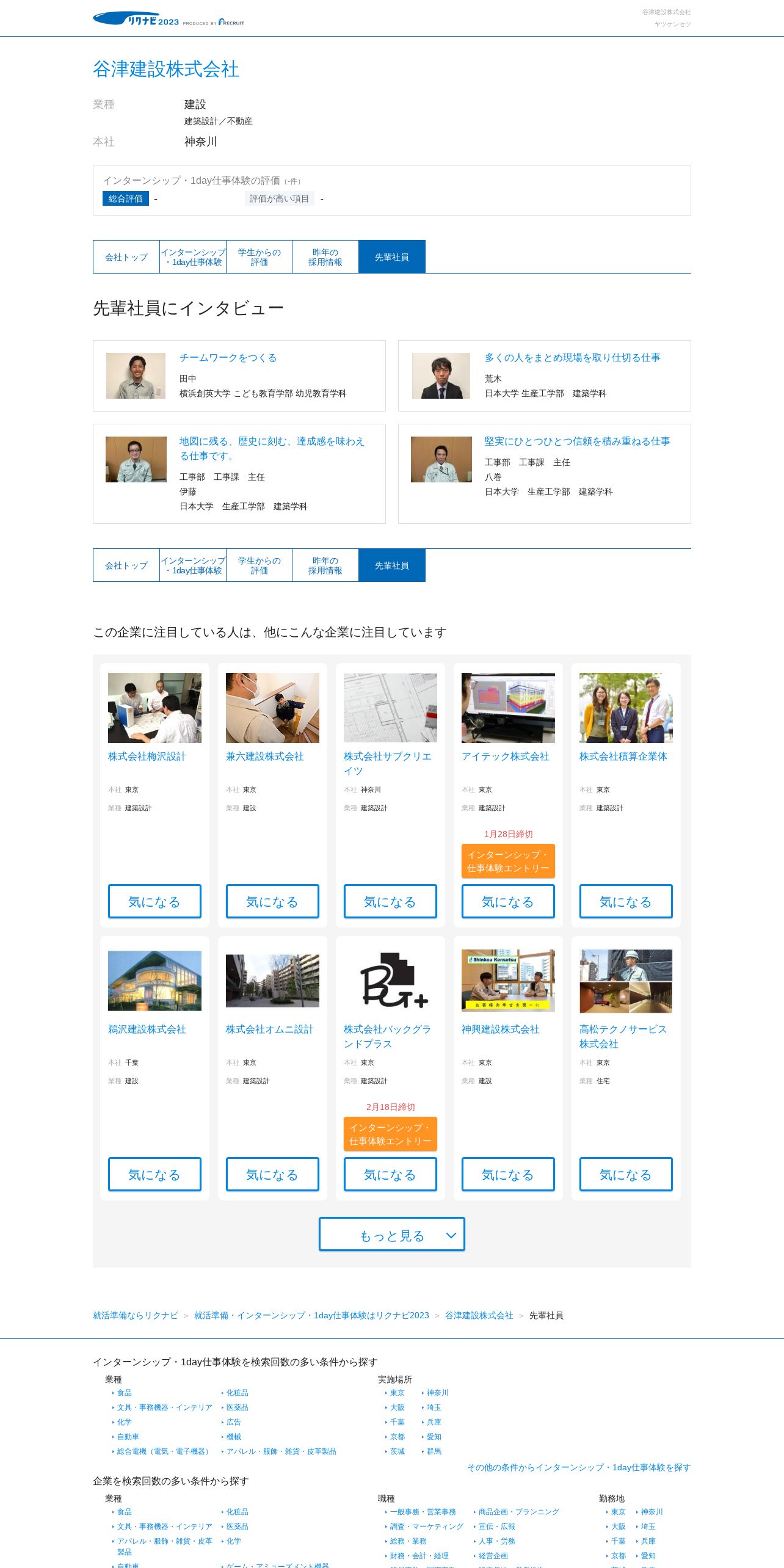Viewport: 784px width, 1568px height.
Task: Click 気になる under 株式会社オムニ設計
Action: click(x=272, y=1174)
